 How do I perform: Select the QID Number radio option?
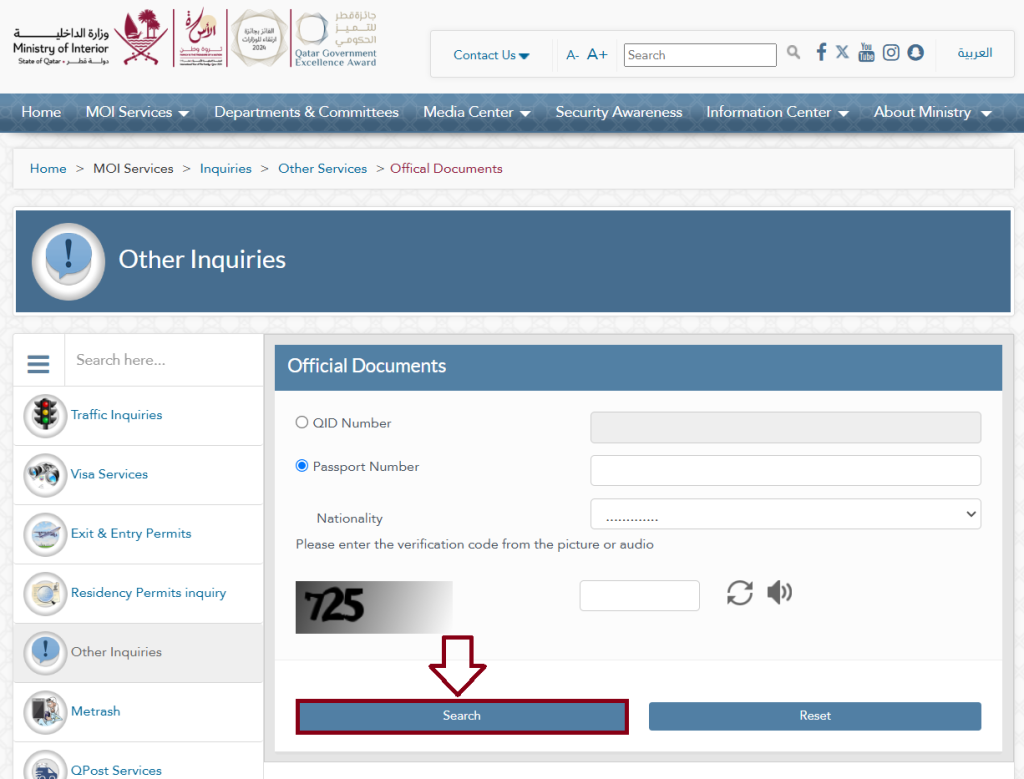tap(302, 422)
